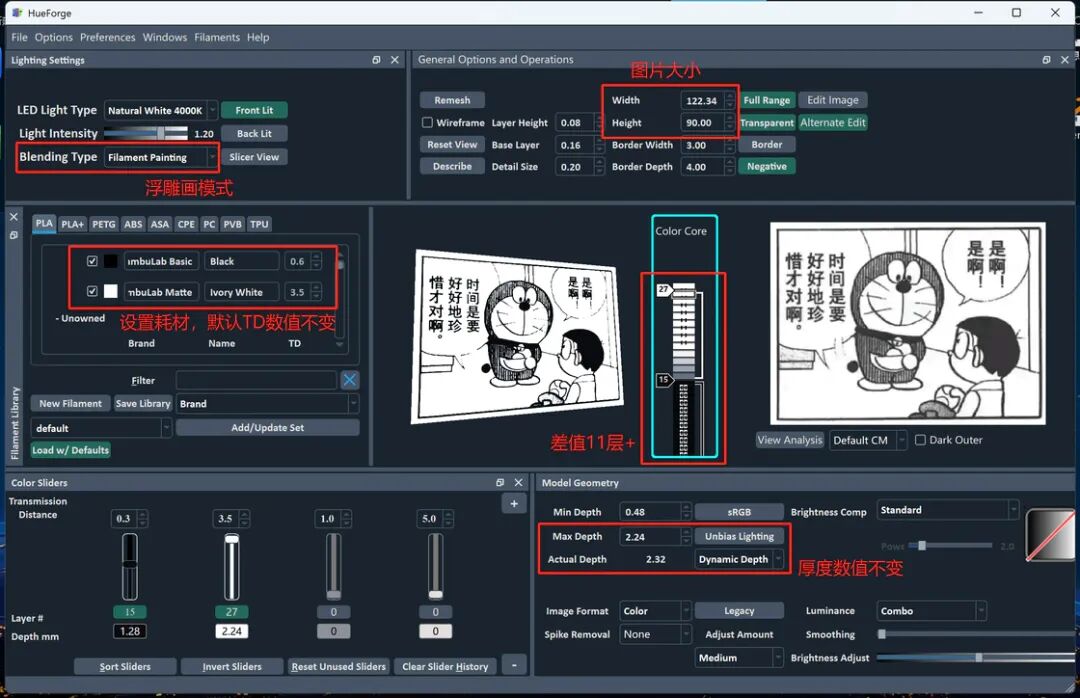
Task: Toggle the Transparent option
Action: click(767, 123)
